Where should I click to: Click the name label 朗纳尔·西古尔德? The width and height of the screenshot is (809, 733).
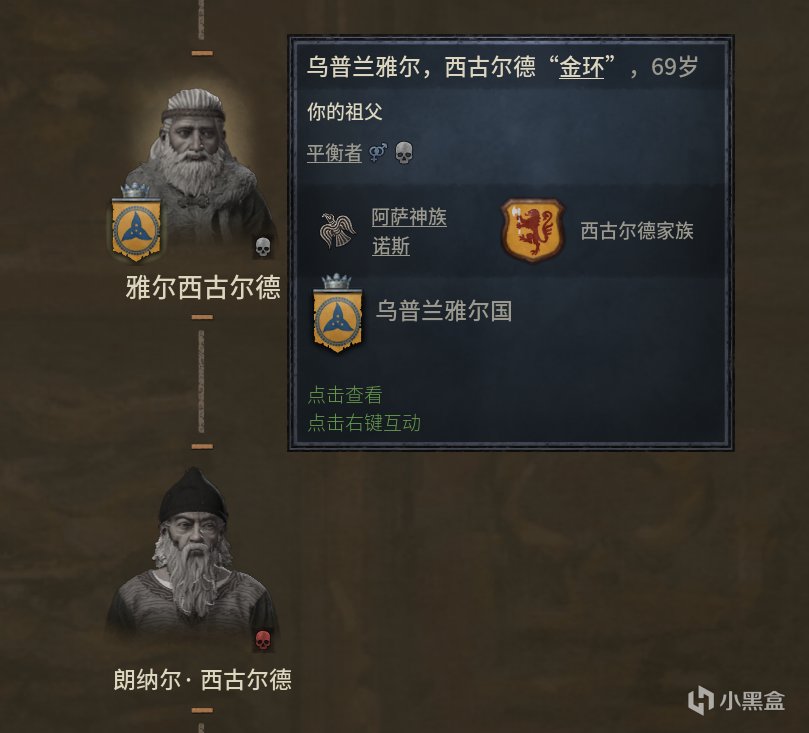click(x=203, y=679)
